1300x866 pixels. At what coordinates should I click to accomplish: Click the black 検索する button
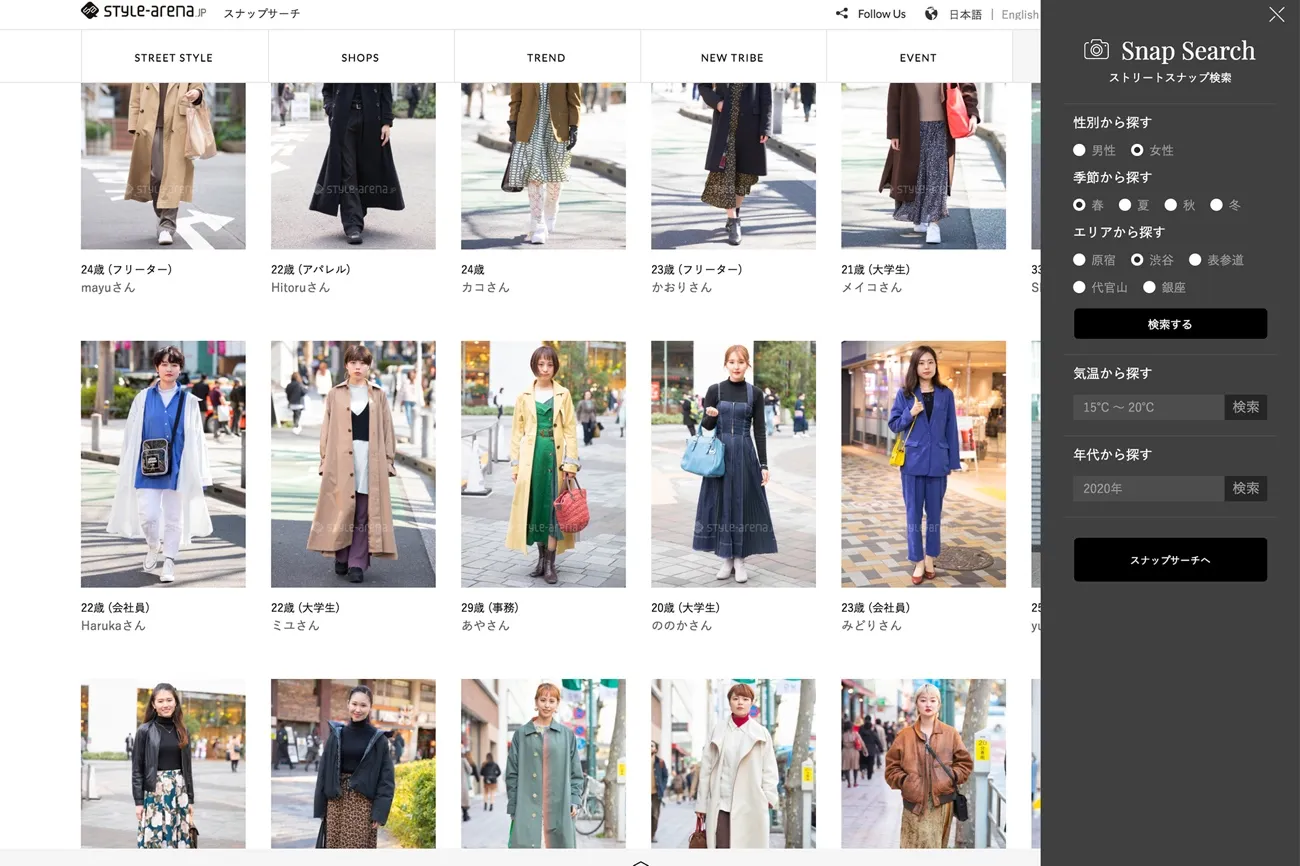tap(1170, 324)
